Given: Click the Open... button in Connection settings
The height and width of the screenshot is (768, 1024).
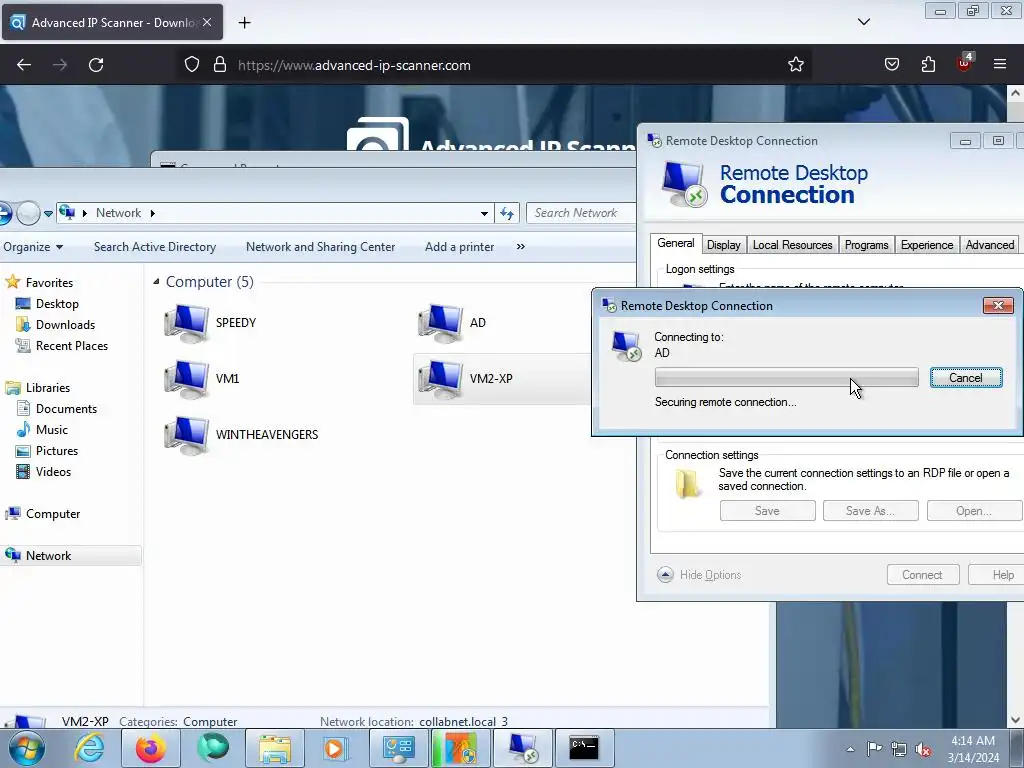Looking at the screenshot, I should 974,511.
